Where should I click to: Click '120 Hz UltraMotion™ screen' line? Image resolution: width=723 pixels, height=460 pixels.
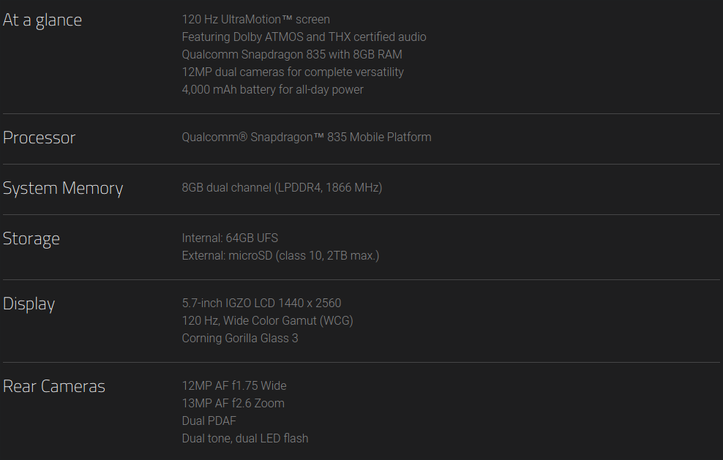(256, 19)
